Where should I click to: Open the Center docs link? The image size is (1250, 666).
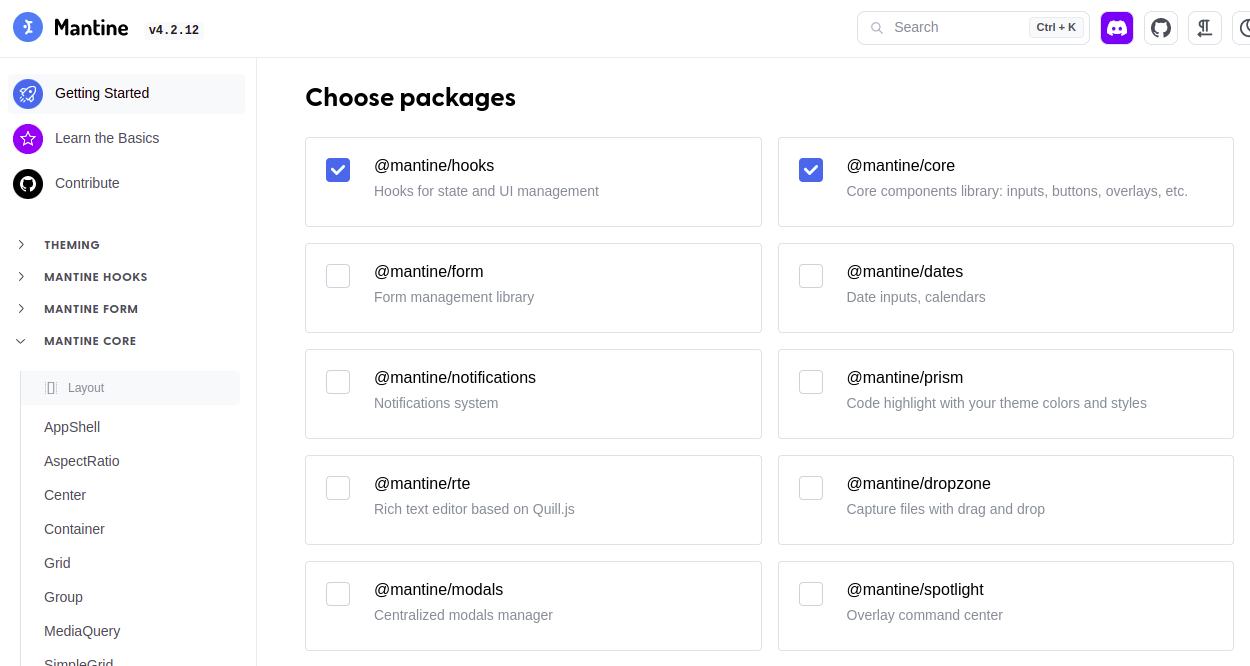(x=65, y=495)
